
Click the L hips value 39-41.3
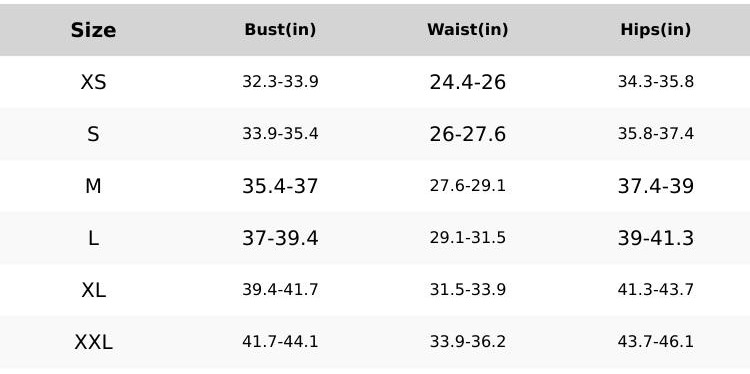[655, 238]
